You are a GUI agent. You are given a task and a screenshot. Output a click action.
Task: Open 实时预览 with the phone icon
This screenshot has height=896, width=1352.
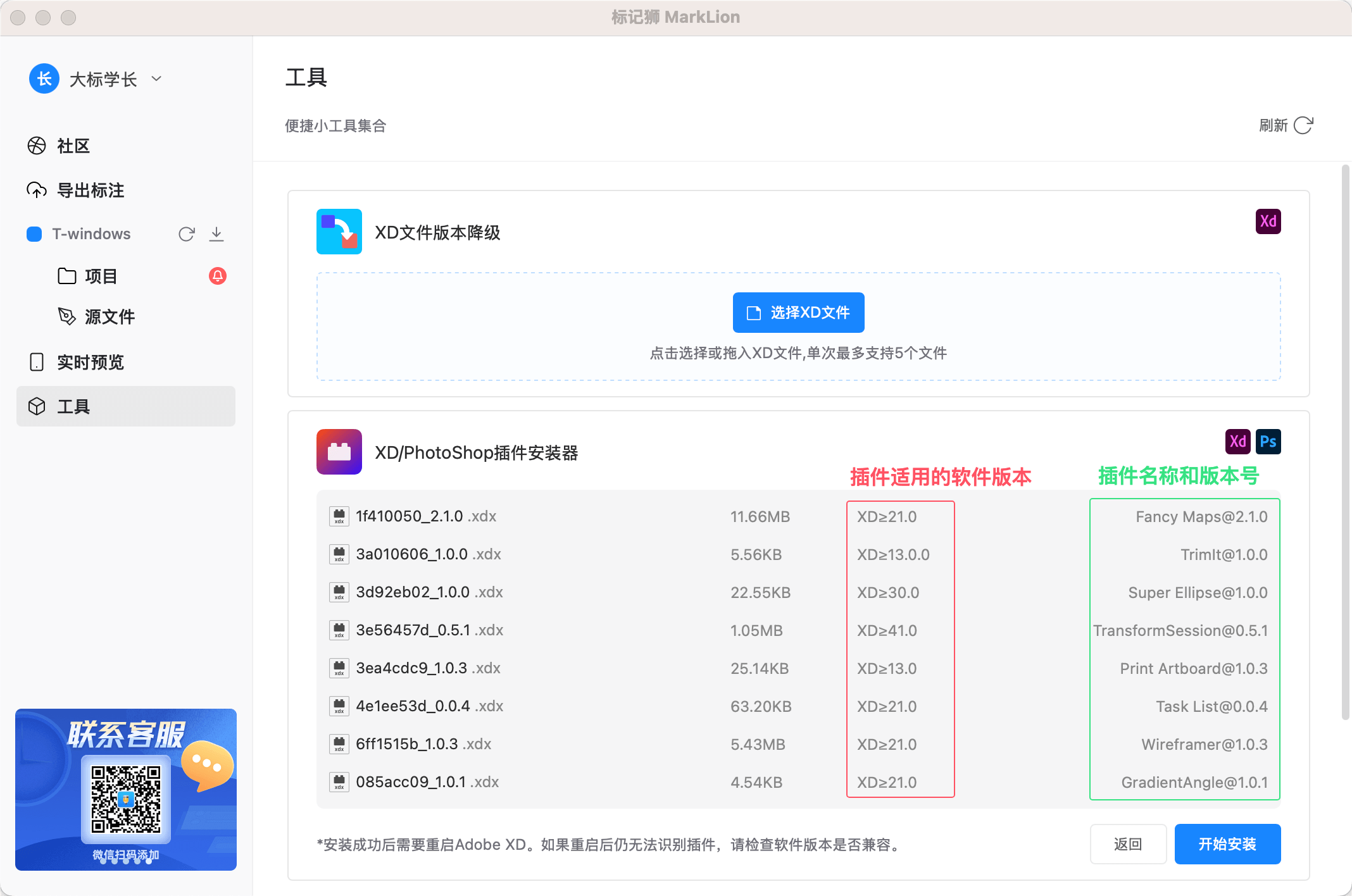(37, 361)
